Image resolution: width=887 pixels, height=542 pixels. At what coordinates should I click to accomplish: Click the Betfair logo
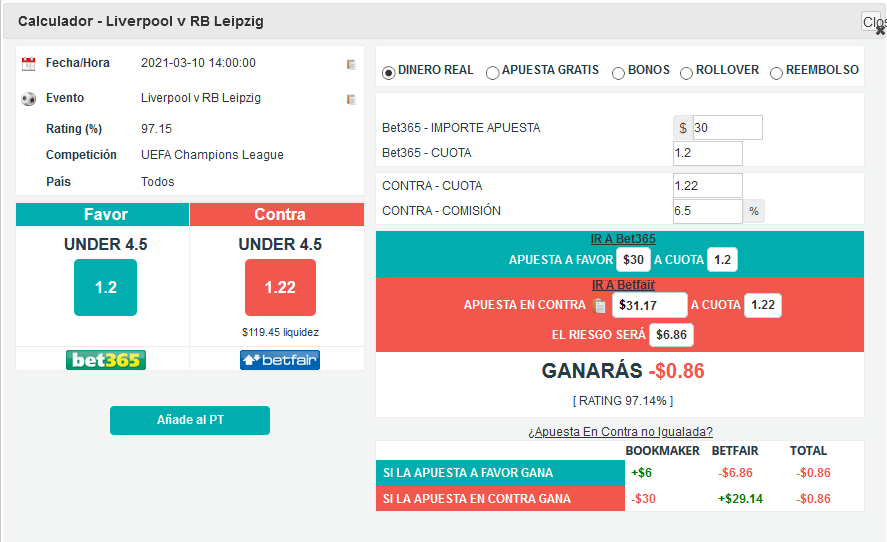tap(280, 360)
